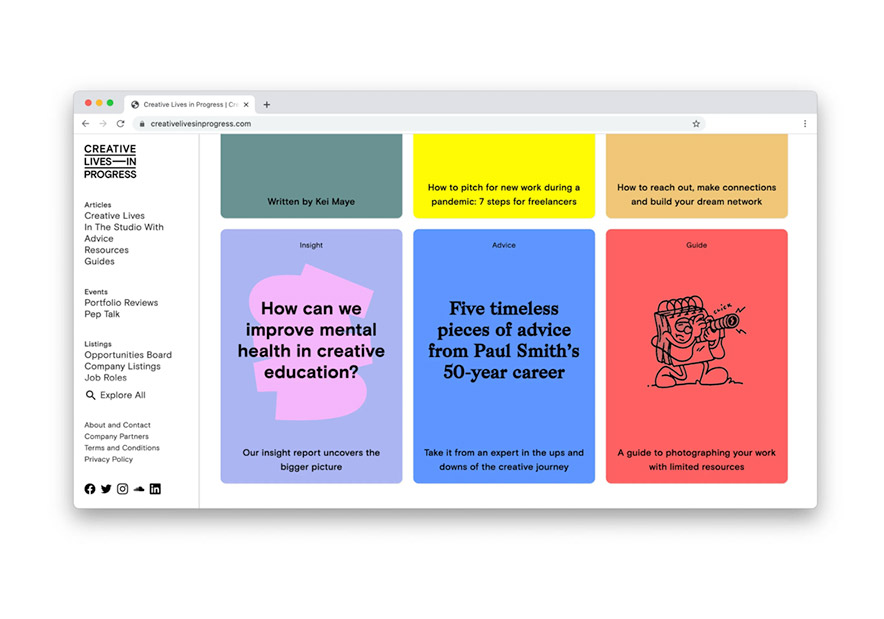884x619 pixels.
Task: Click the padlock site info icon
Action: pyautogui.click(x=142, y=123)
